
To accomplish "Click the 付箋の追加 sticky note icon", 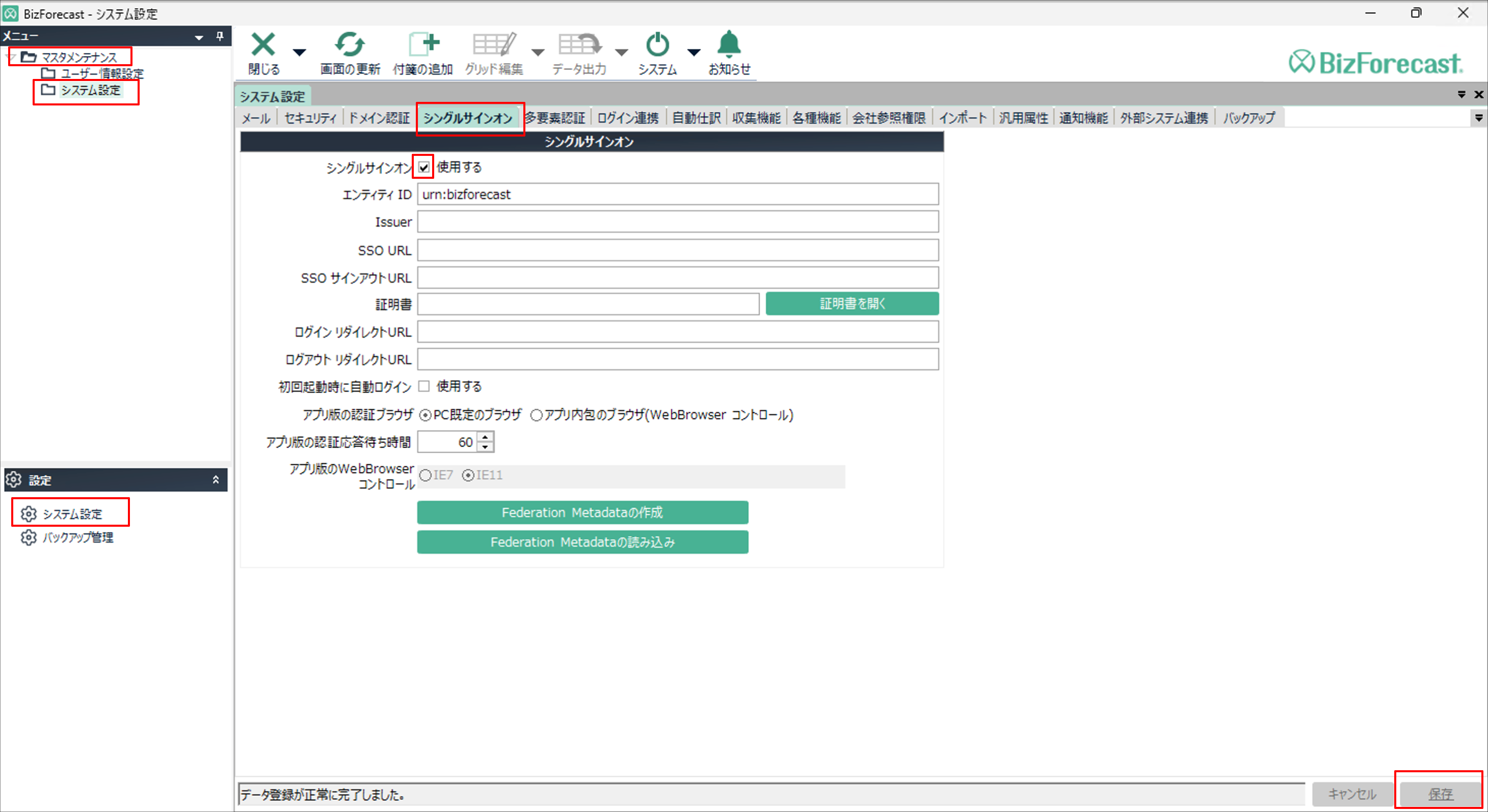I will click(x=424, y=45).
